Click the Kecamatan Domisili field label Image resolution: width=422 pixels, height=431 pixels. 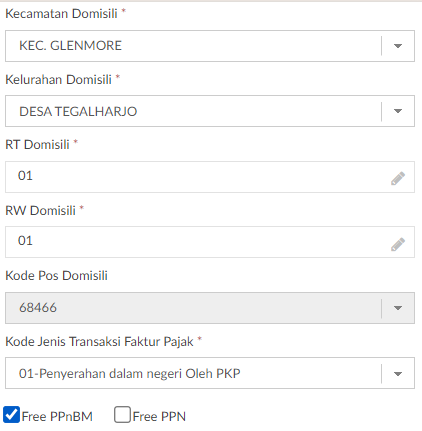61,14
